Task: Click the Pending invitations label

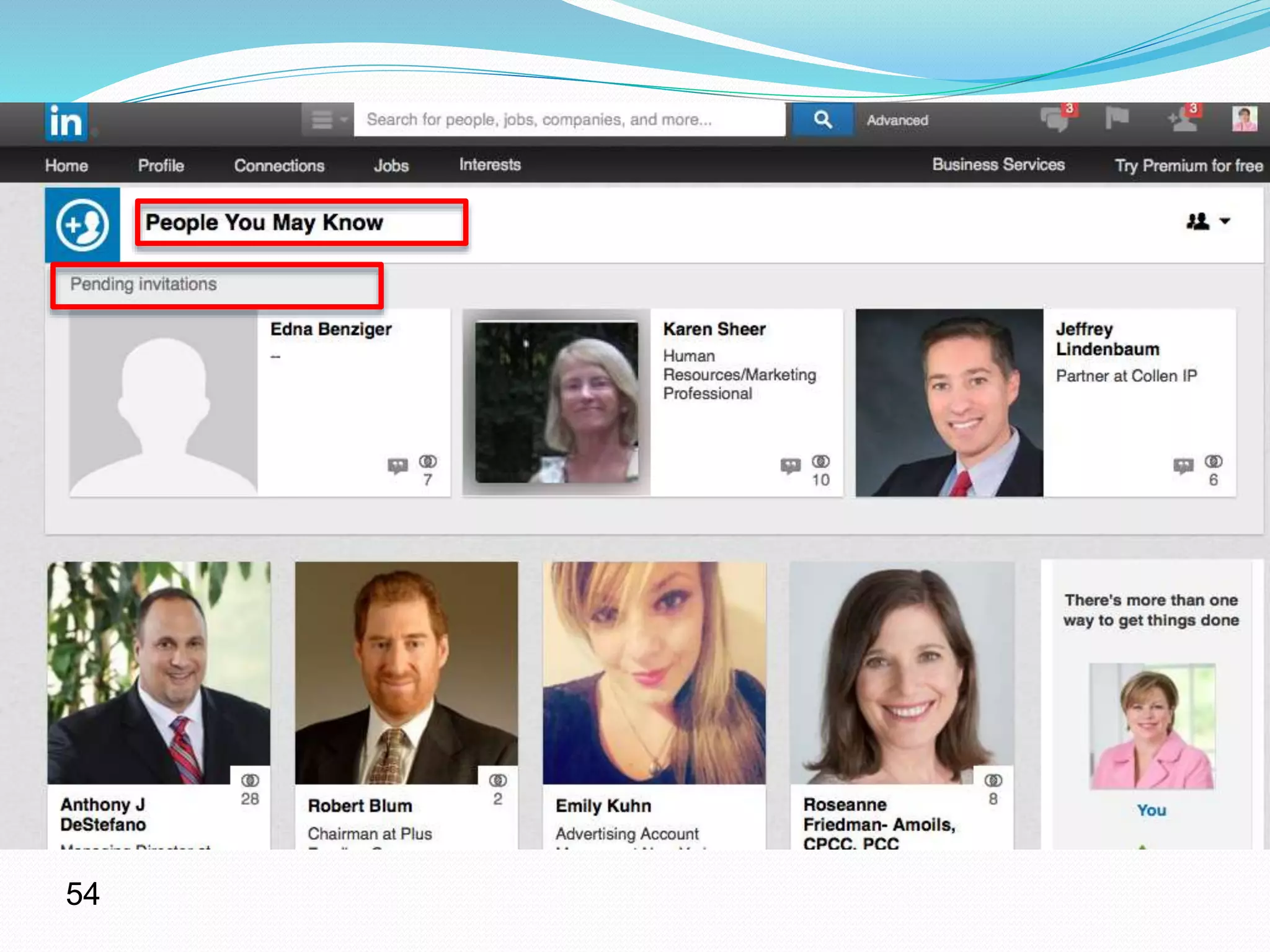Action: tap(143, 284)
